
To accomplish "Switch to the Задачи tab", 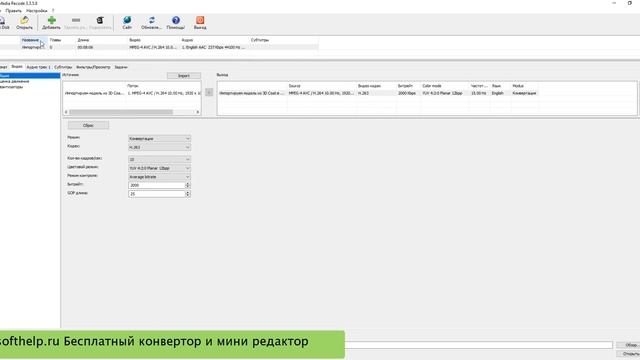I will pos(121,67).
